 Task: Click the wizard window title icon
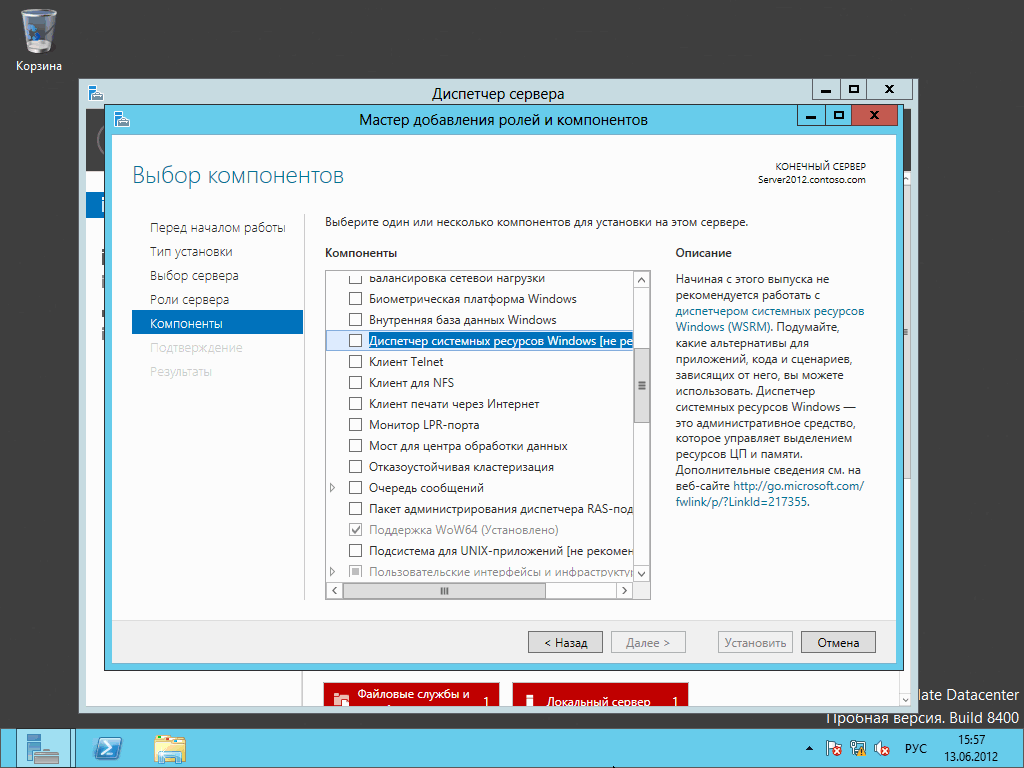point(122,120)
